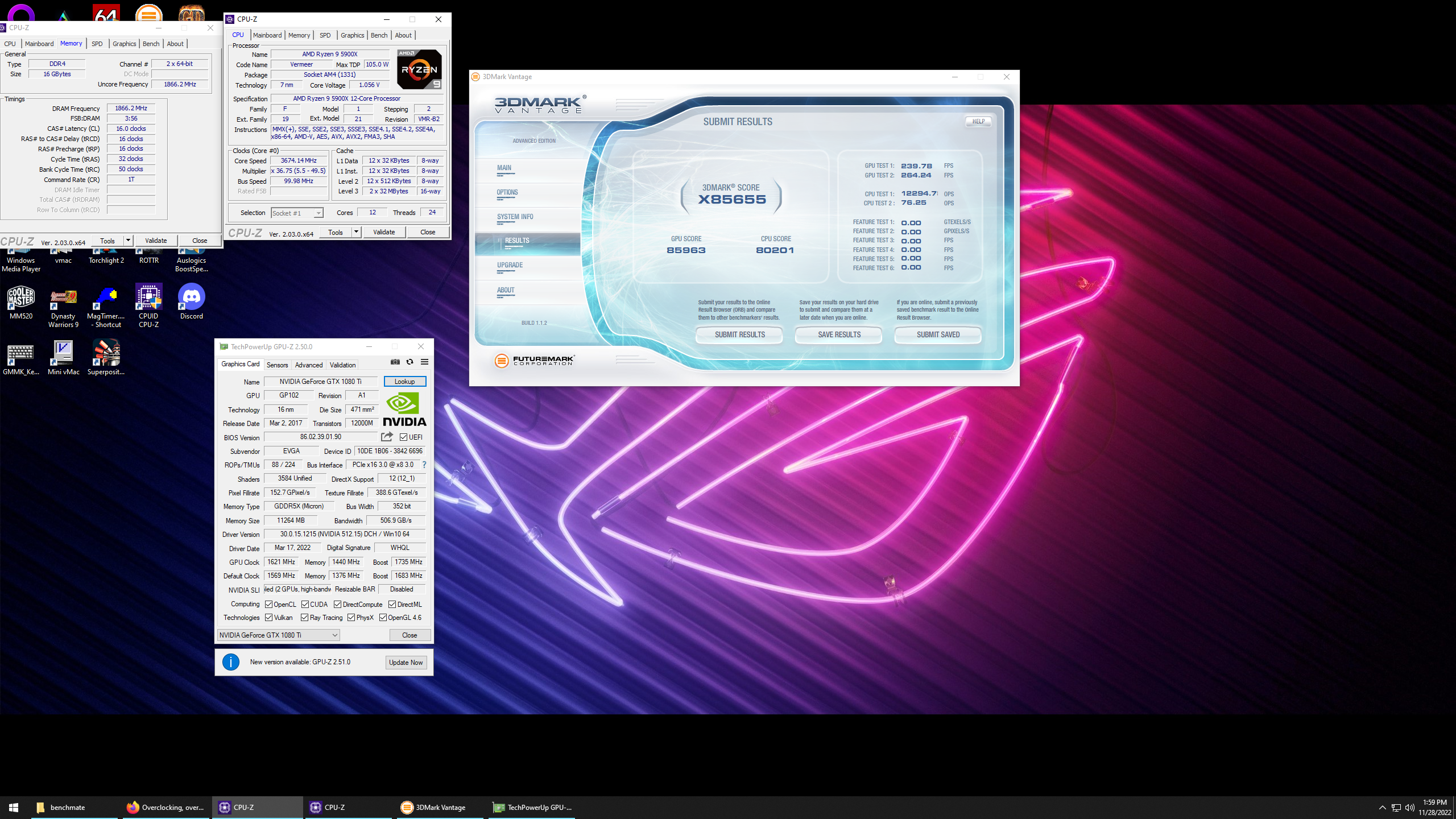
Task: Open the SPD tab in CPU-Z Memory window
Action: coord(97,44)
